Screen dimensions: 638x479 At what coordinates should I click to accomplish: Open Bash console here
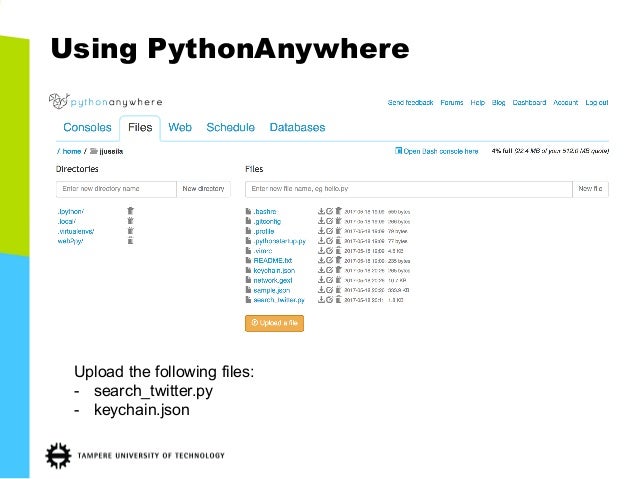click(x=437, y=151)
